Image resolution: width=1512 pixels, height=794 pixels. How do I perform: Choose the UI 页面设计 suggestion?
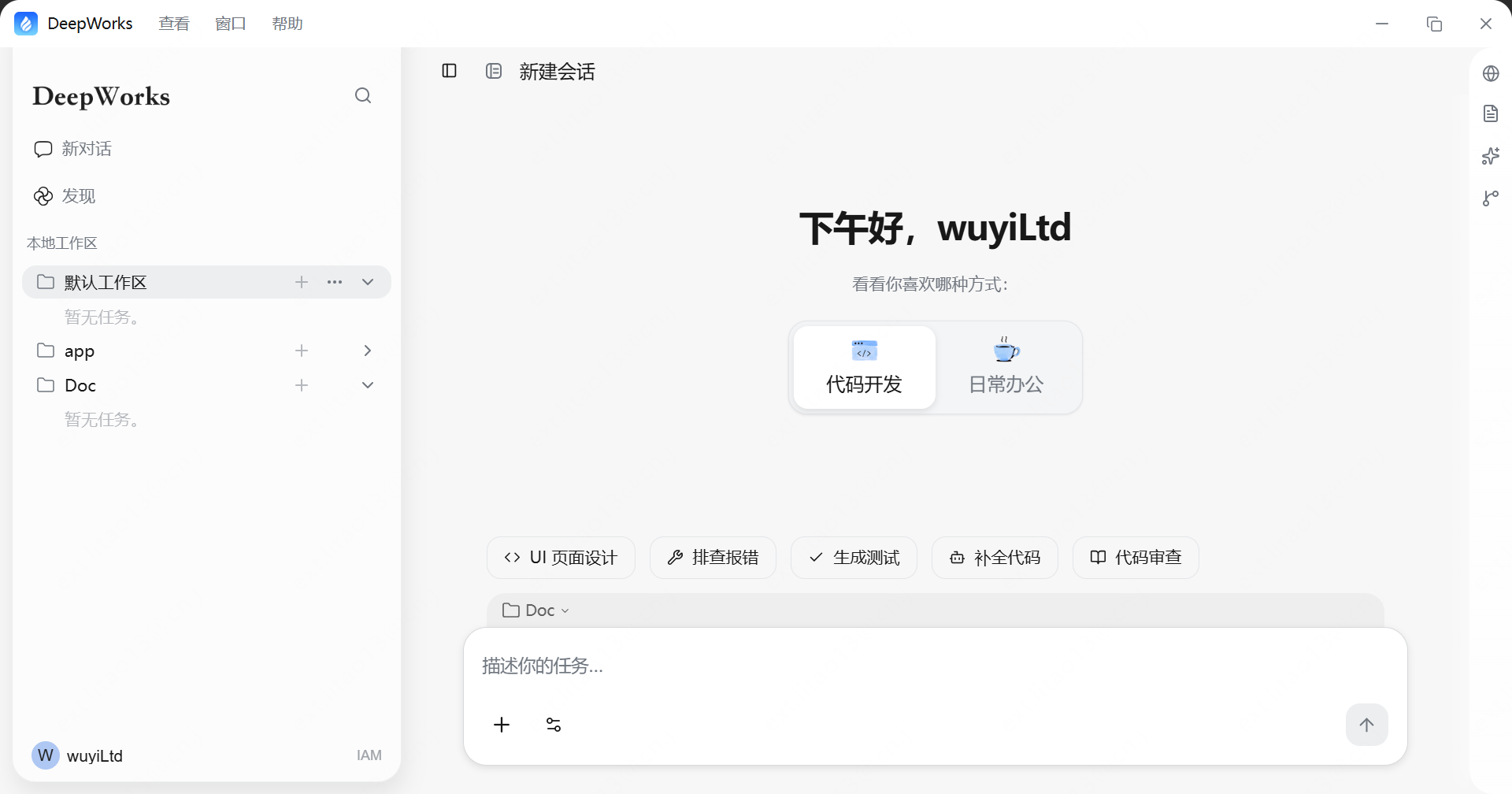(561, 558)
